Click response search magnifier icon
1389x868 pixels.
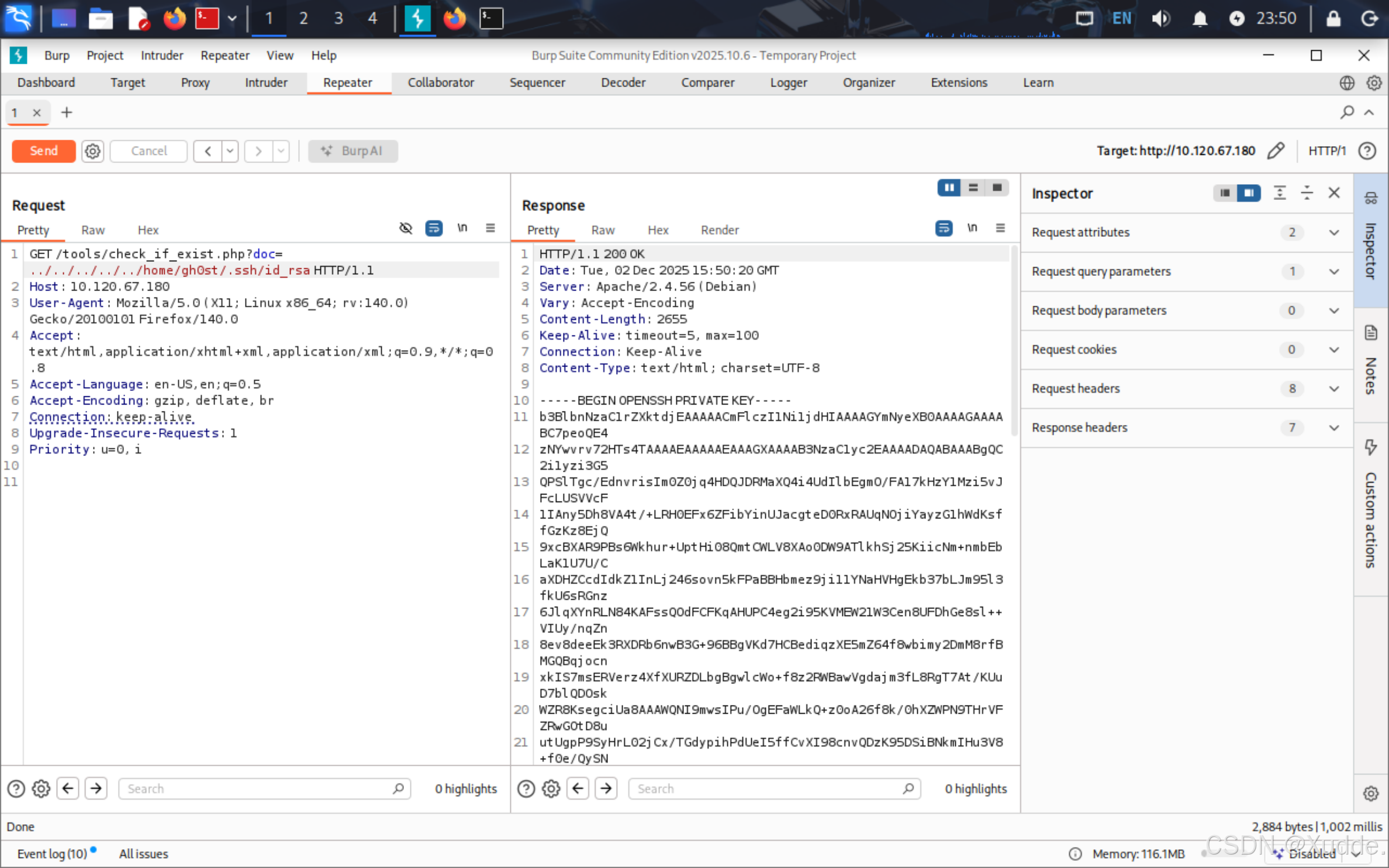(x=908, y=789)
